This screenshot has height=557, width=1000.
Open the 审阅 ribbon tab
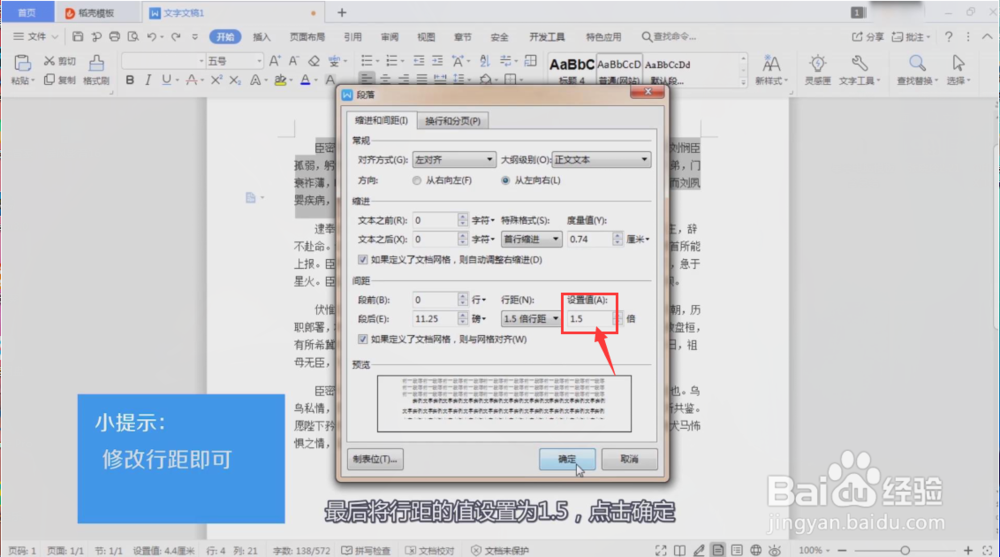(390, 37)
